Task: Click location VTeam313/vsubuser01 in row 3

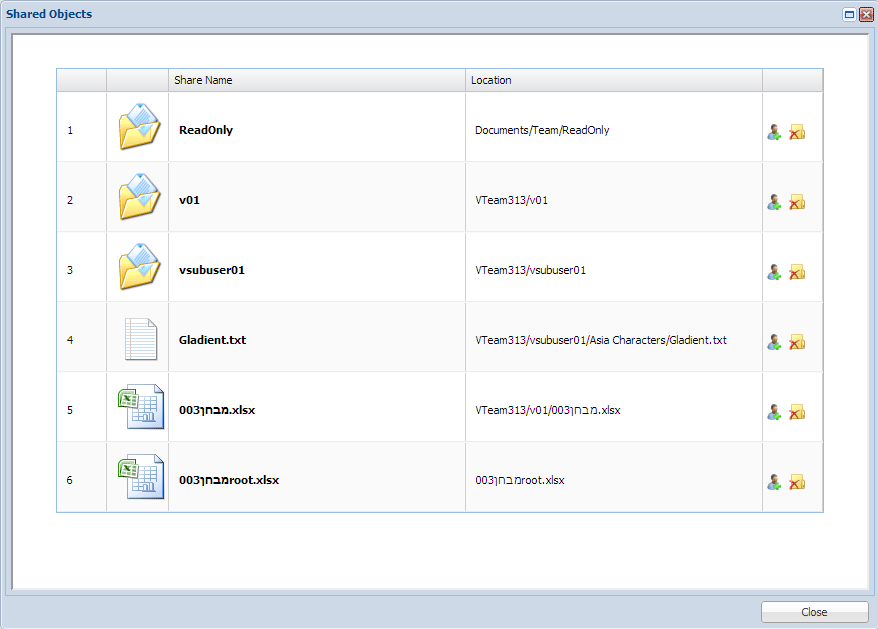Action: (x=530, y=270)
